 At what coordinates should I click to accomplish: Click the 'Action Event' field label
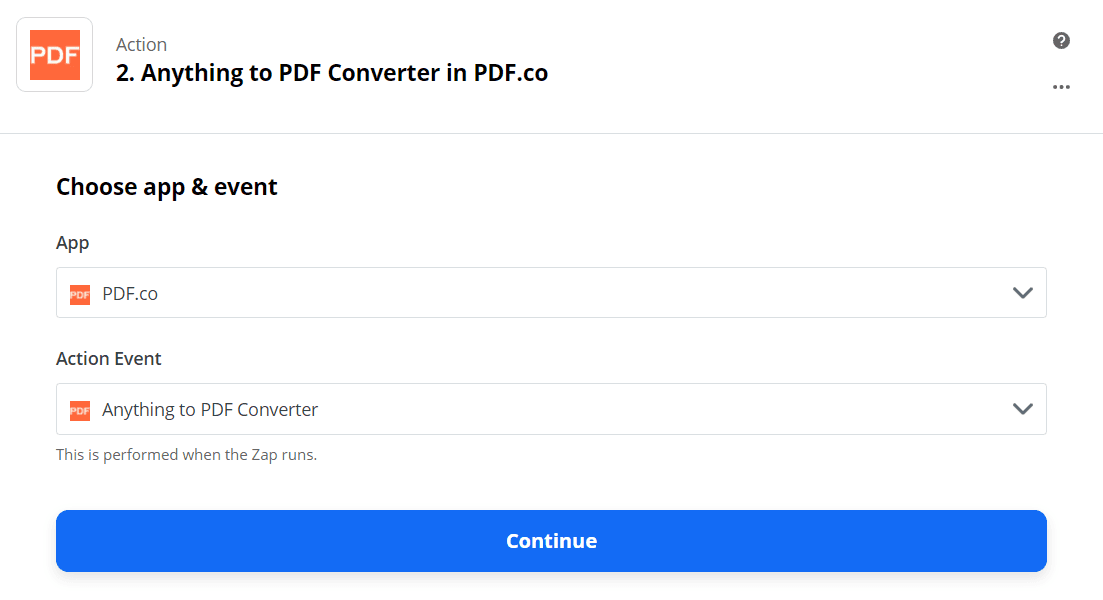click(x=109, y=359)
